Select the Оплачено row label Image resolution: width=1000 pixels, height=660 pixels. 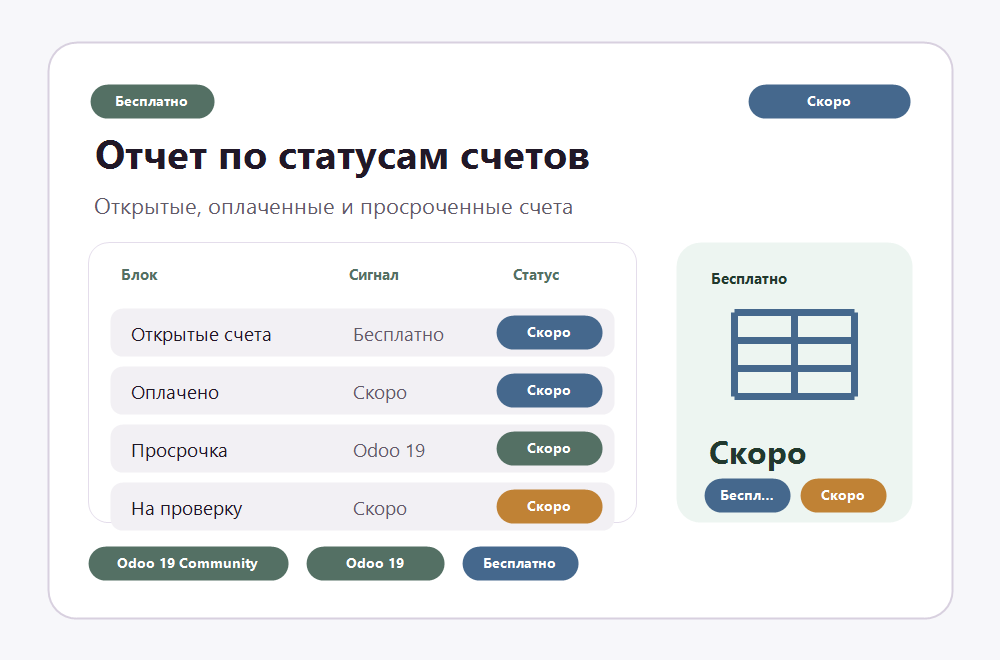pyautogui.click(x=175, y=393)
